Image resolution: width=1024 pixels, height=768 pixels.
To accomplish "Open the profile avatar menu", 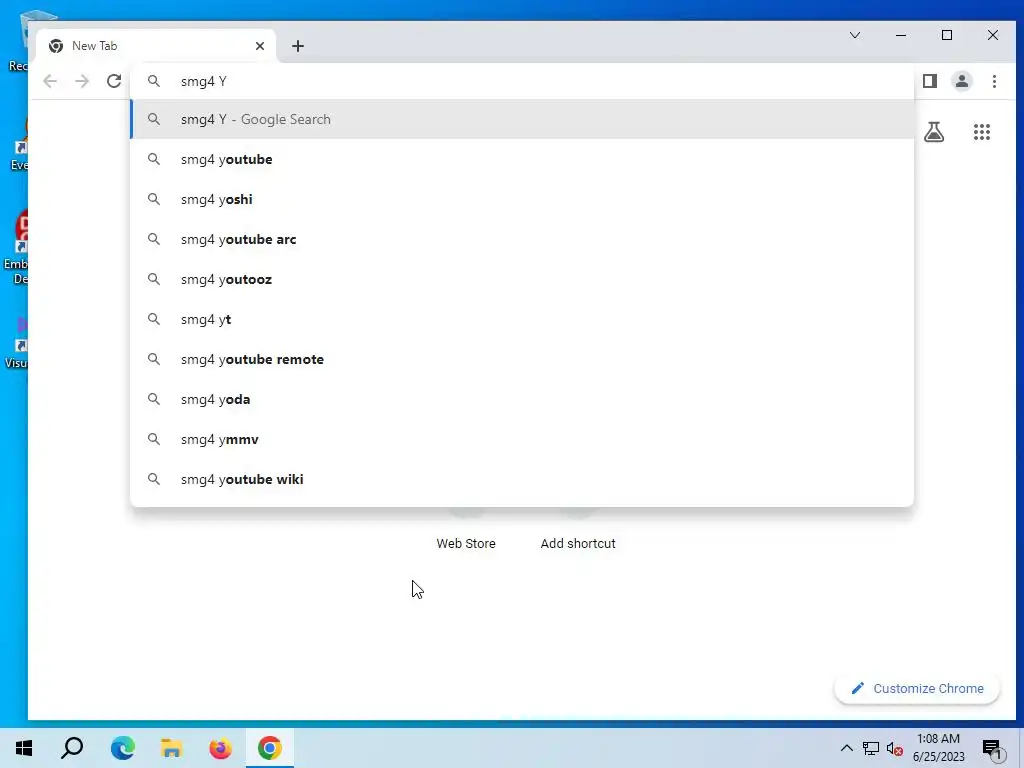I will pyautogui.click(x=962, y=81).
